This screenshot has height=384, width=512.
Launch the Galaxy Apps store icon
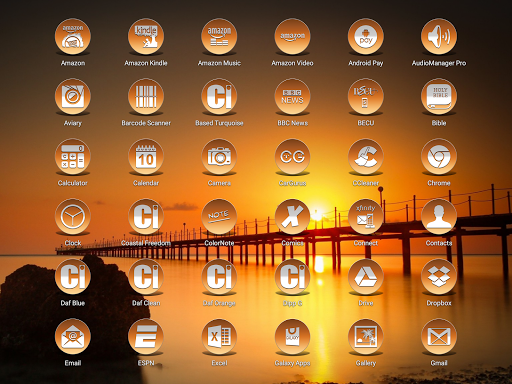tap(292, 337)
